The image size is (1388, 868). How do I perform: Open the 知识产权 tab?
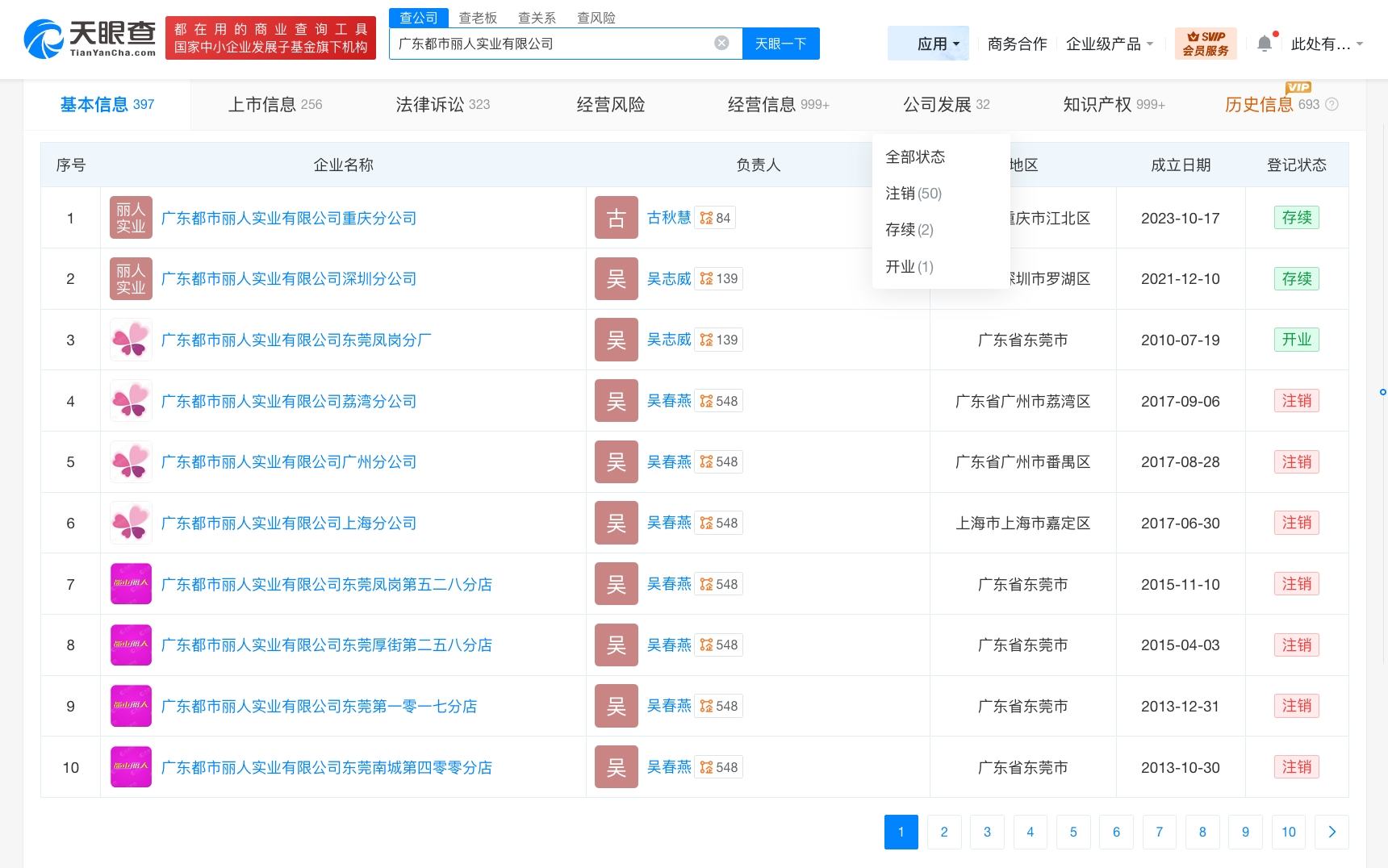coord(1114,104)
